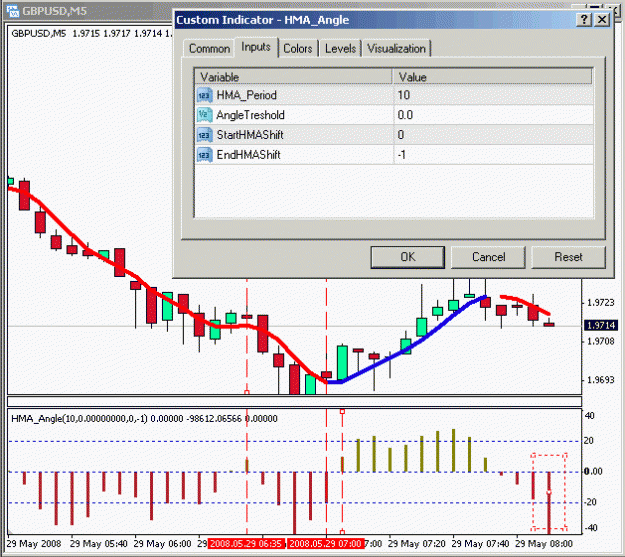625x557 pixels.
Task: Click the current price label 1.9714
Action: [601, 326]
